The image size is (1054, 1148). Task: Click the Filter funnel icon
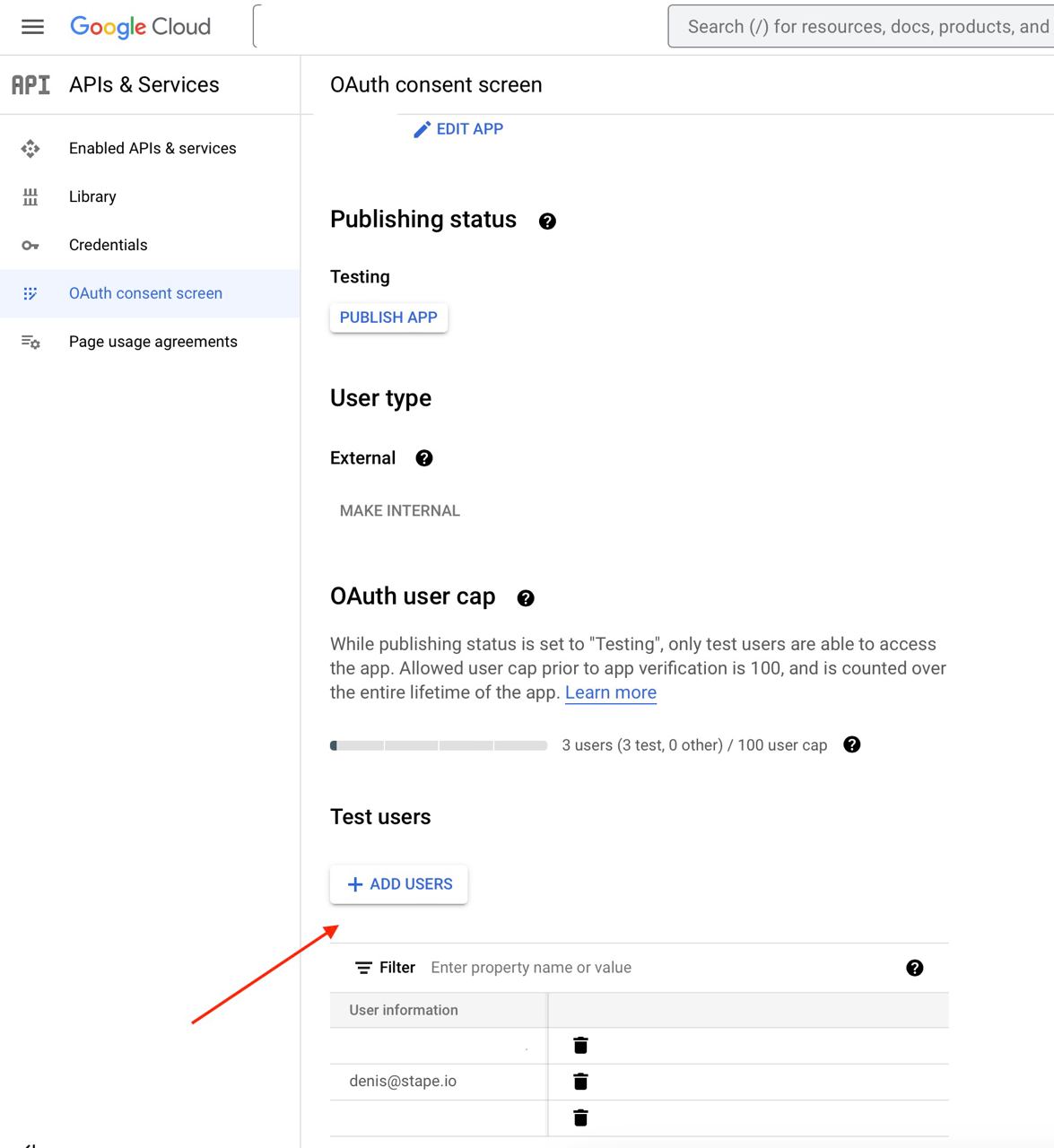(x=364, y=967)
